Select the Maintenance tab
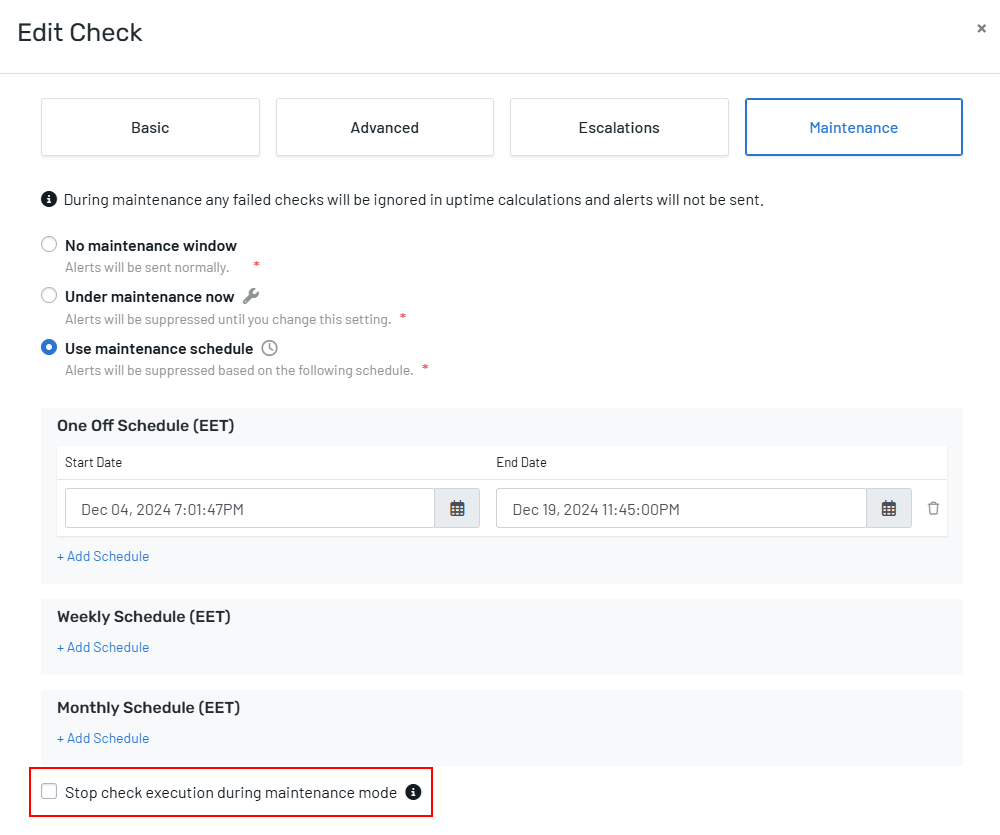This screenshot has height=835, width=1000. tap(853, 127)
